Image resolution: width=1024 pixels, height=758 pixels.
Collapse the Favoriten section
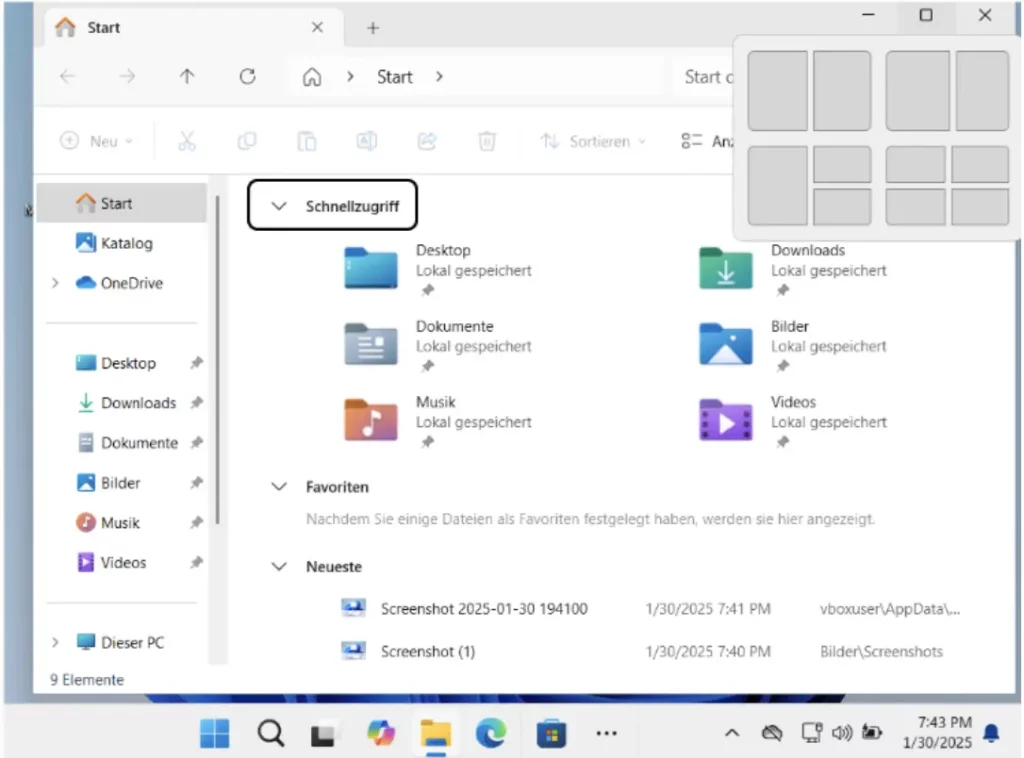point(280,487)
